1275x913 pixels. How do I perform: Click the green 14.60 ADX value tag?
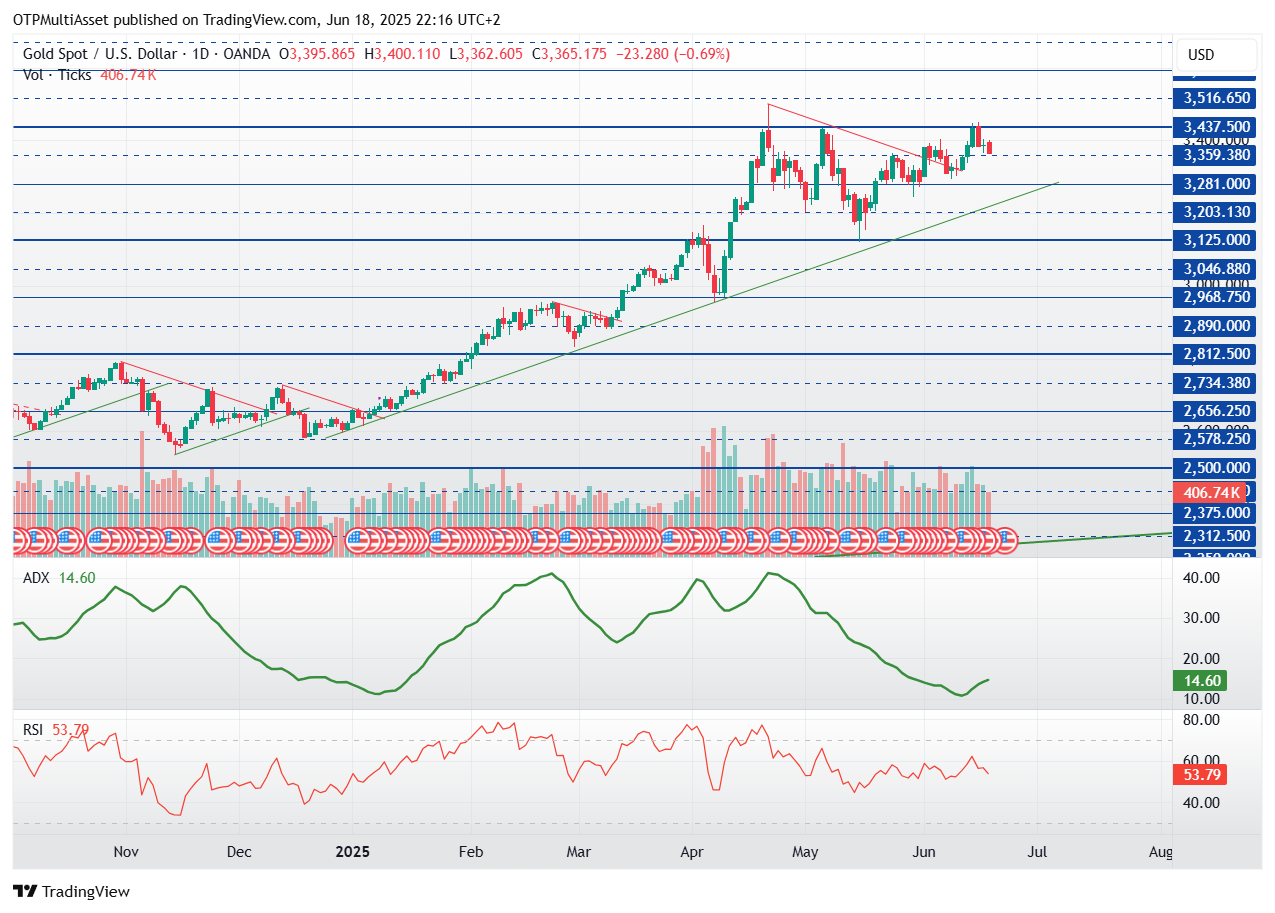[1199, 681]
